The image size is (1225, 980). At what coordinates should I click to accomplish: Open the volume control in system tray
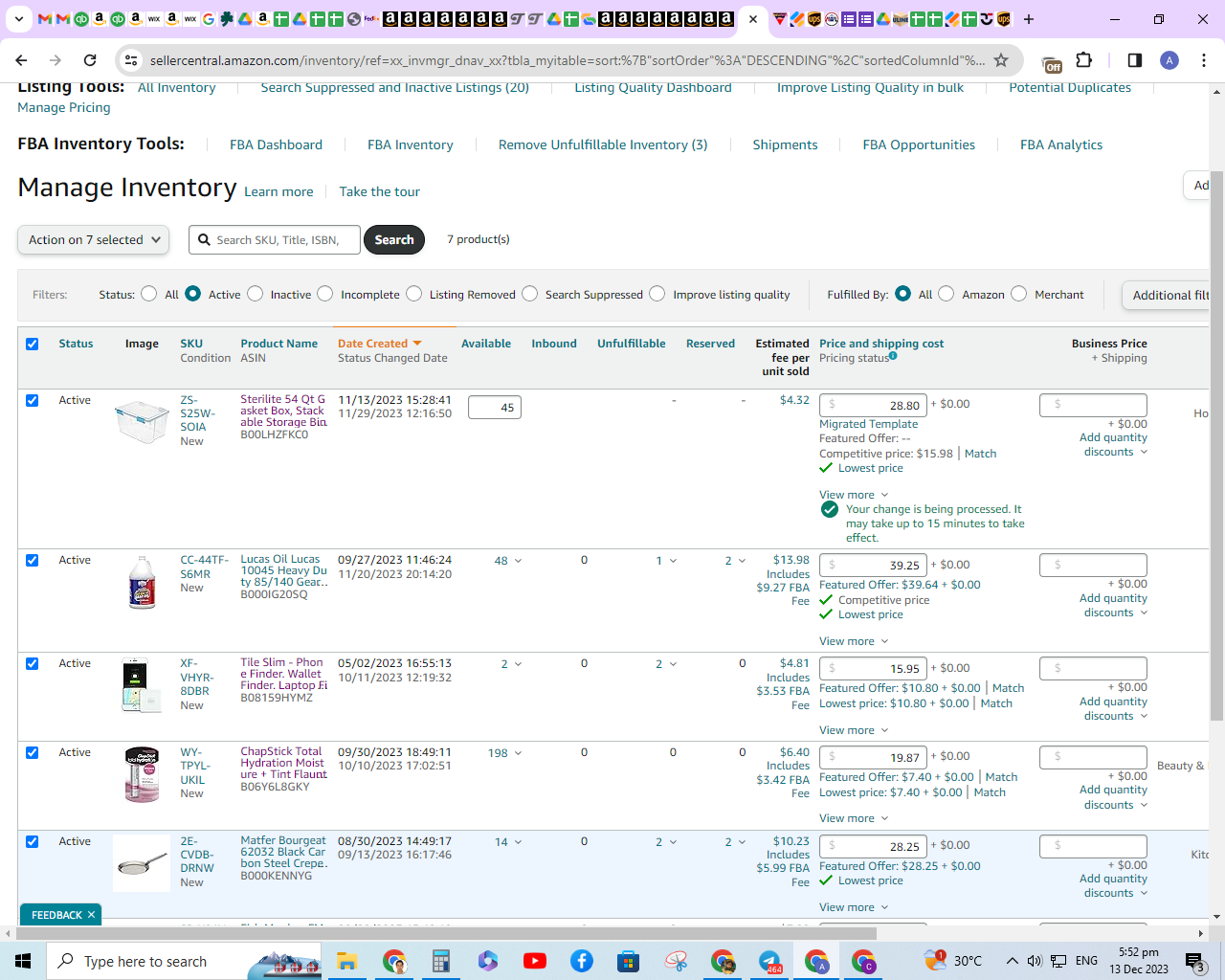pyautogui.click(x=1035, y=961)
